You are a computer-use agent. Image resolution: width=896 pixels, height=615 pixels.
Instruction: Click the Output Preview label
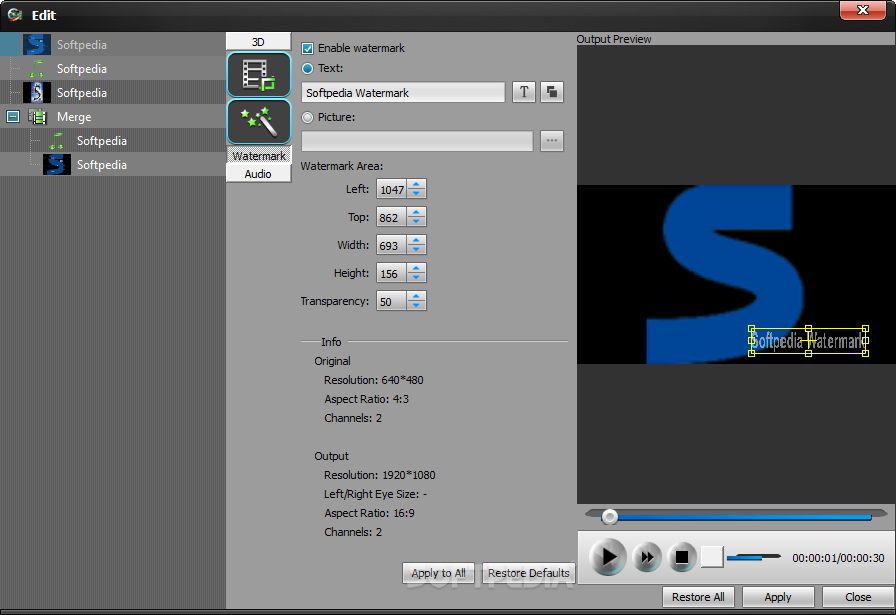click(x=614, y=39)
